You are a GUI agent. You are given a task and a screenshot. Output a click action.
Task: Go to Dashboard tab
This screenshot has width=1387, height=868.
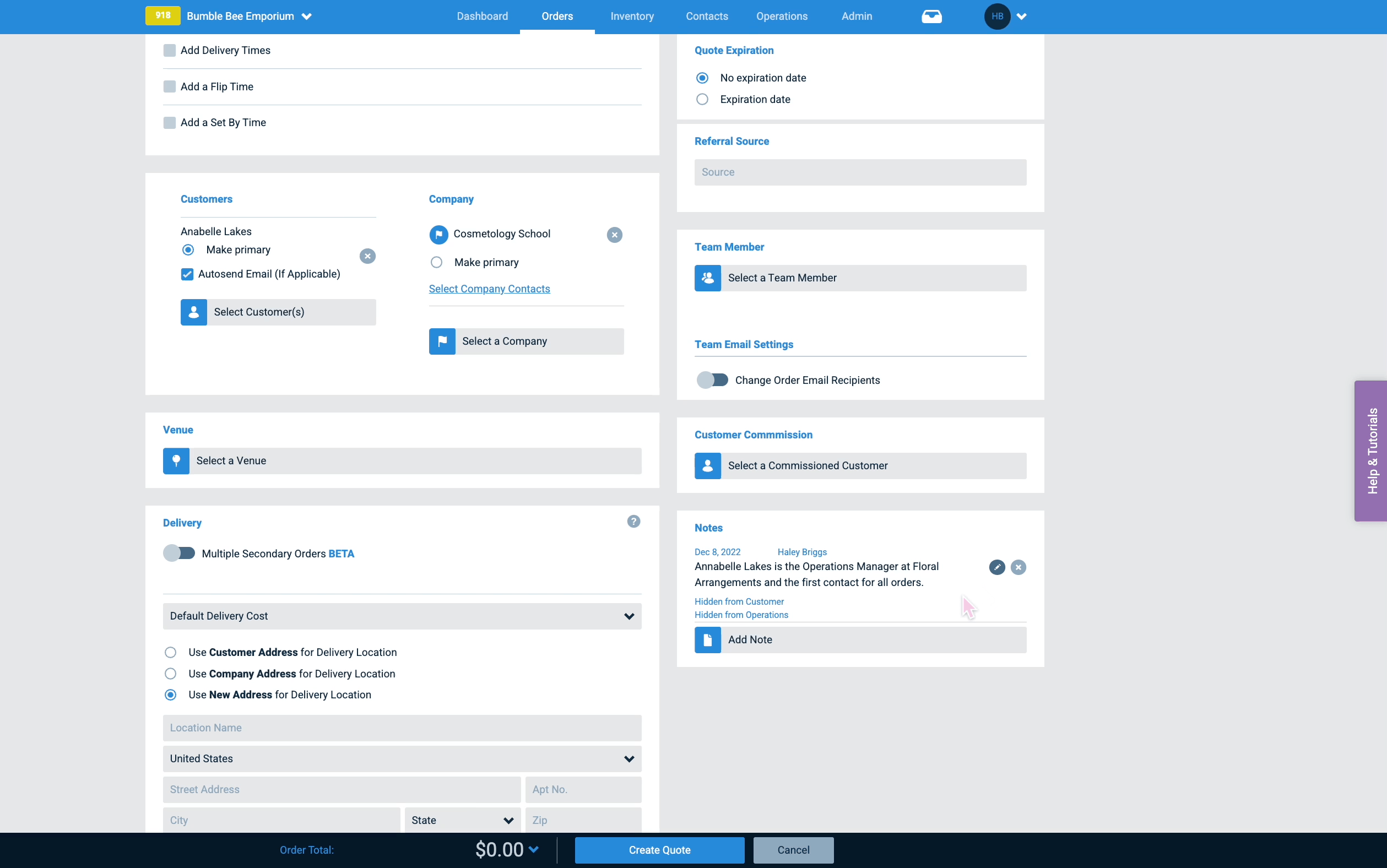tap(482, 16)
